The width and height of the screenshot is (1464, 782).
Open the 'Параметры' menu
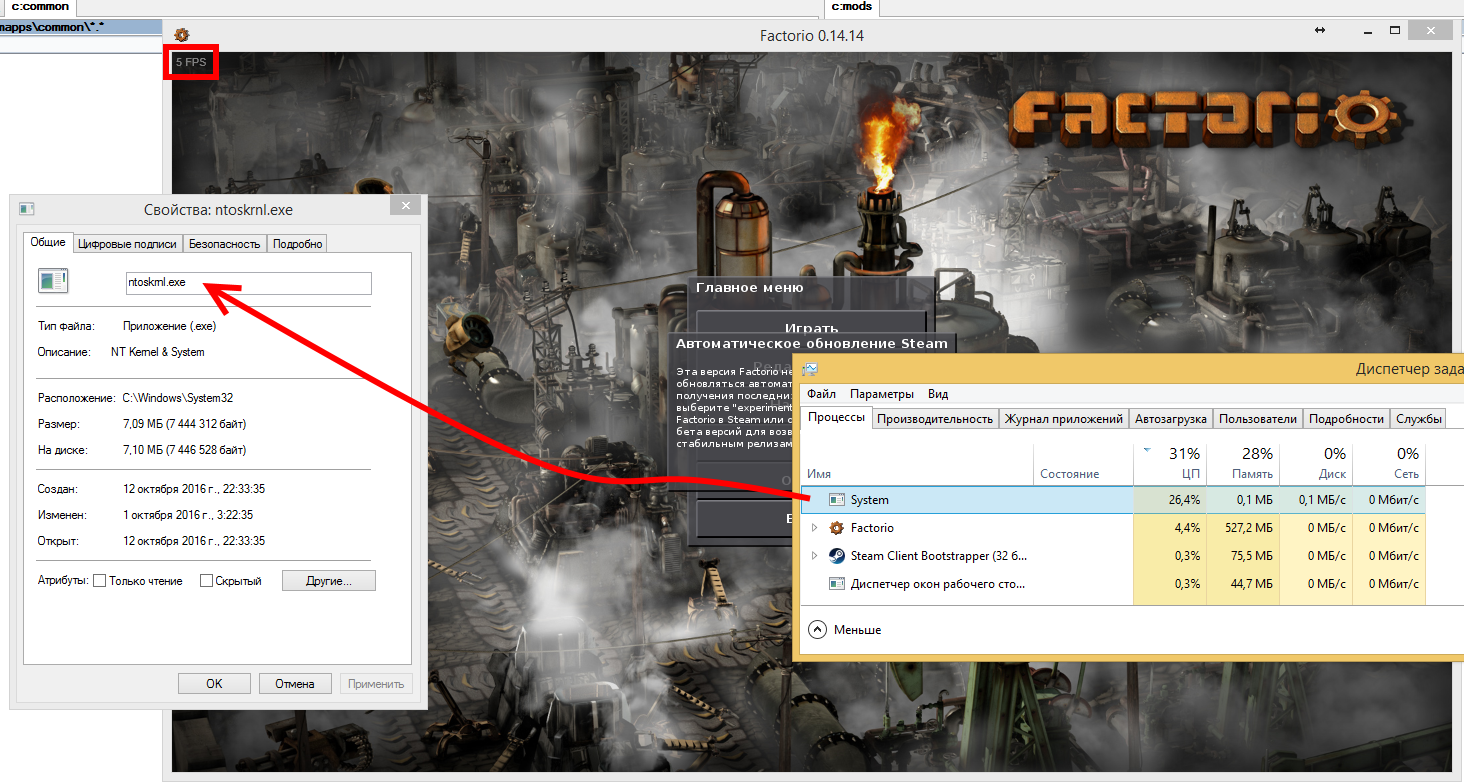[883, 394]
